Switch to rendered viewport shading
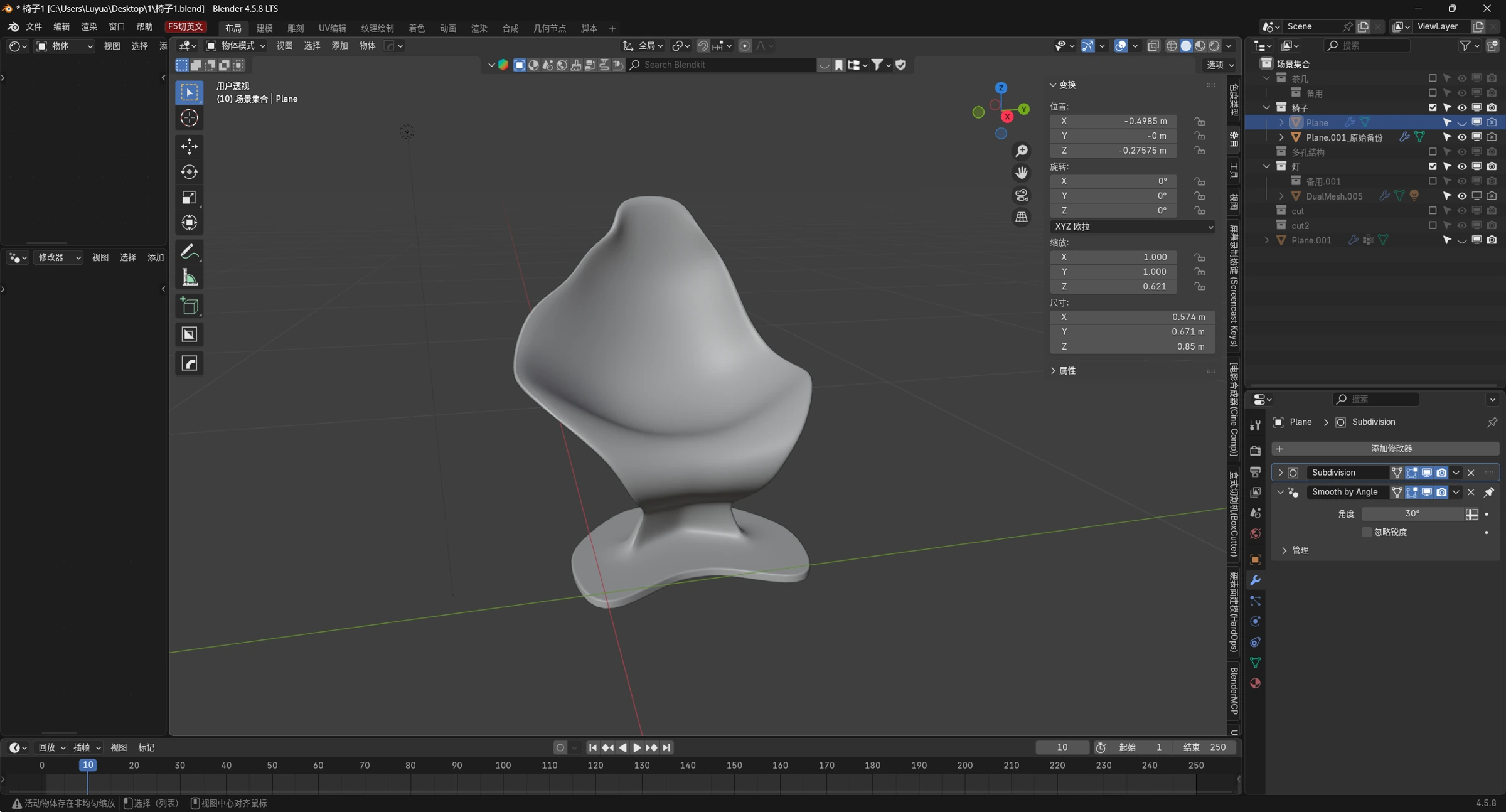Screen dimensions: 1506x812 1215,46
